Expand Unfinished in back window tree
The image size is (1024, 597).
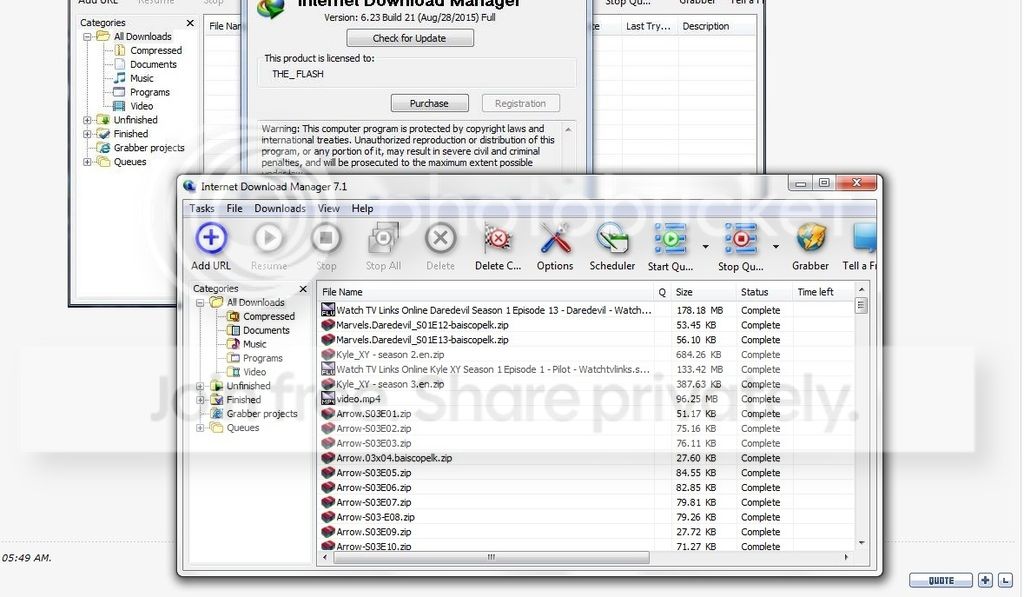click(x=87, y=120)
